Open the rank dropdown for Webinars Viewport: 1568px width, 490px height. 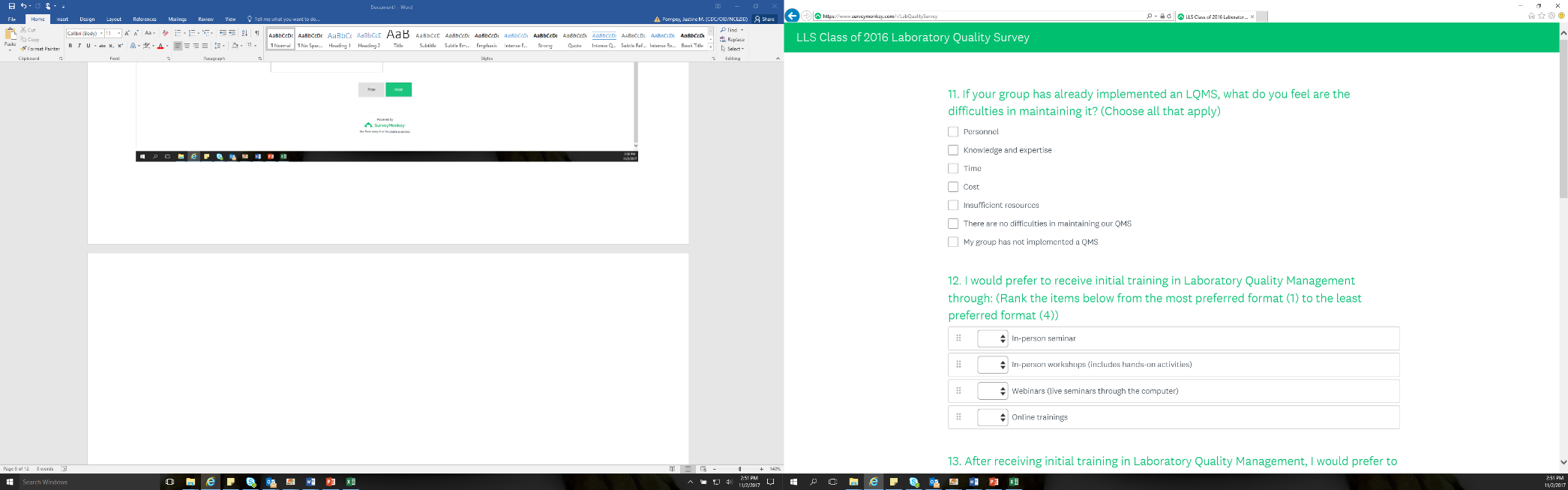point(992,391)
